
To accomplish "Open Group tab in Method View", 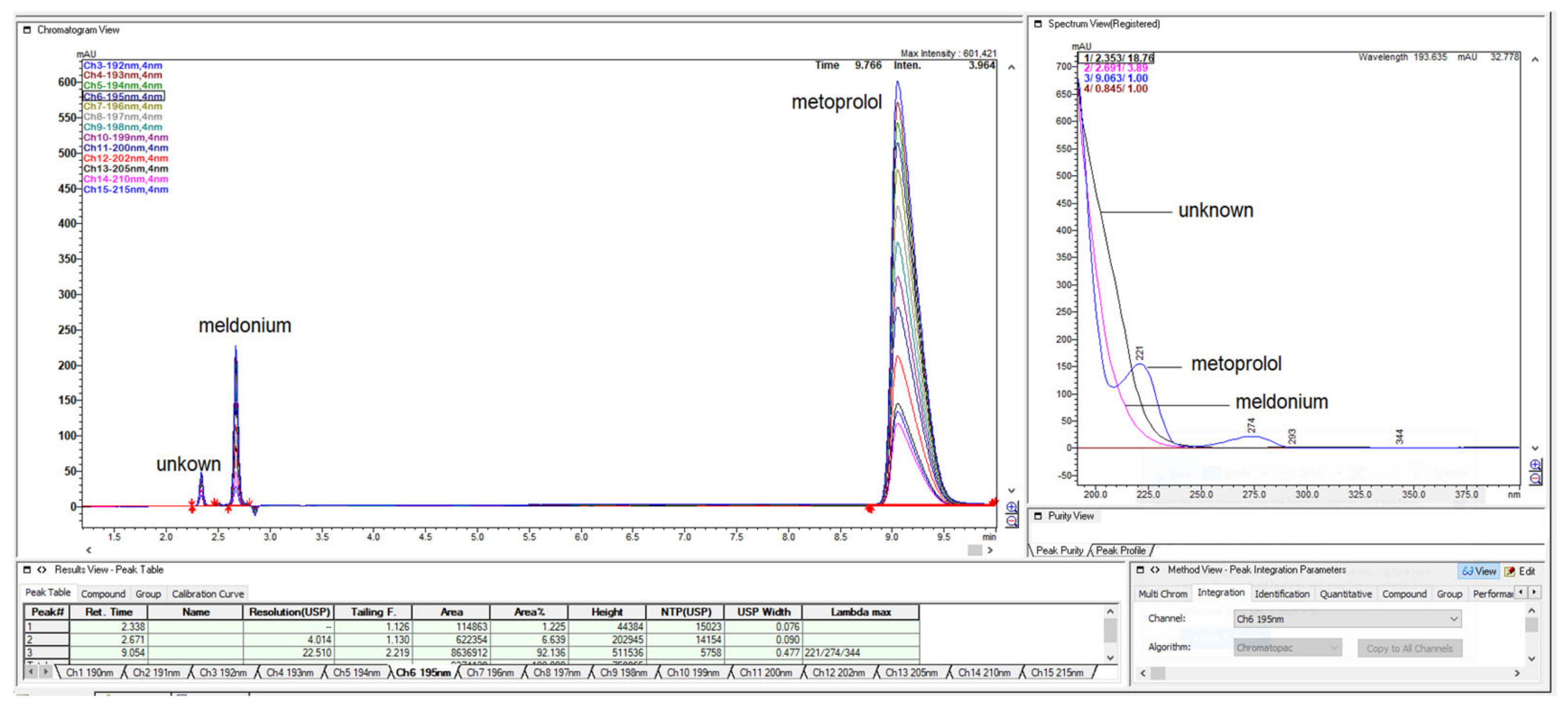I will [1450, 594].
